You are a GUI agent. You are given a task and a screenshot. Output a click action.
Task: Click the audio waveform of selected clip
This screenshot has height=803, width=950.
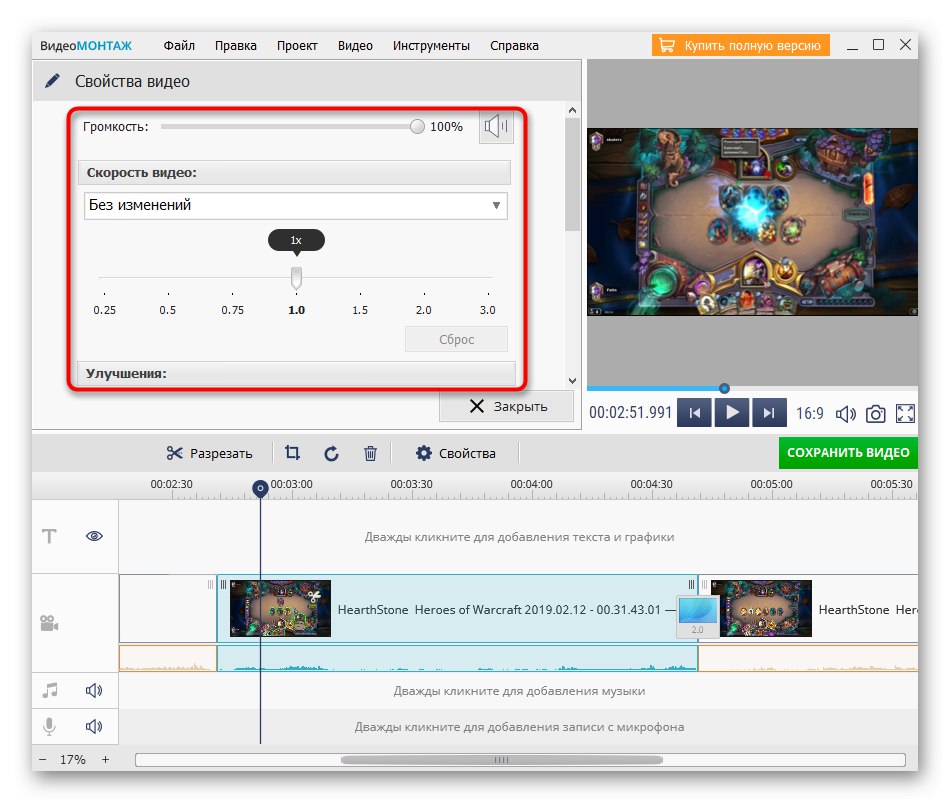pos(457,658)
